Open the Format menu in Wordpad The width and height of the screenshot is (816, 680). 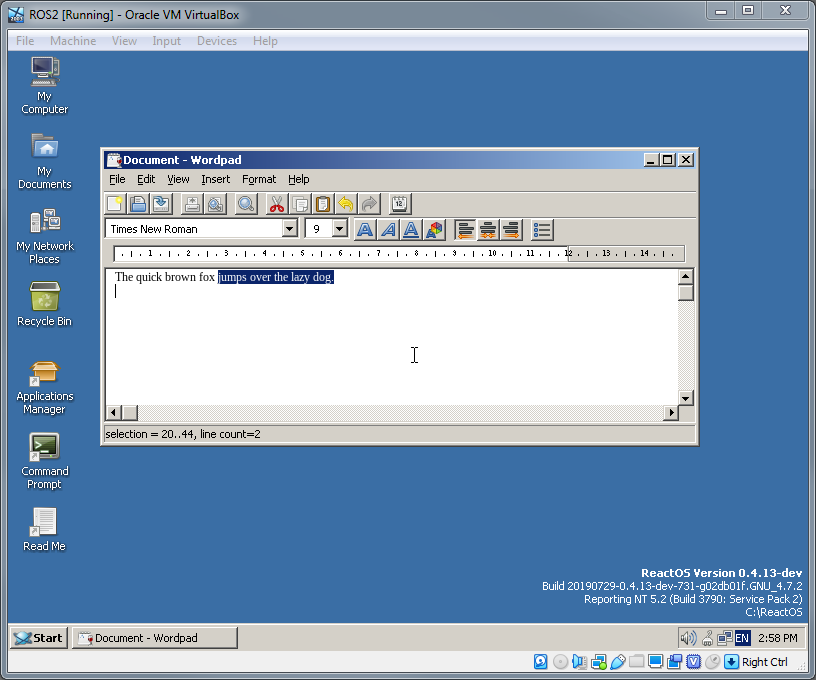coord(259,179)
